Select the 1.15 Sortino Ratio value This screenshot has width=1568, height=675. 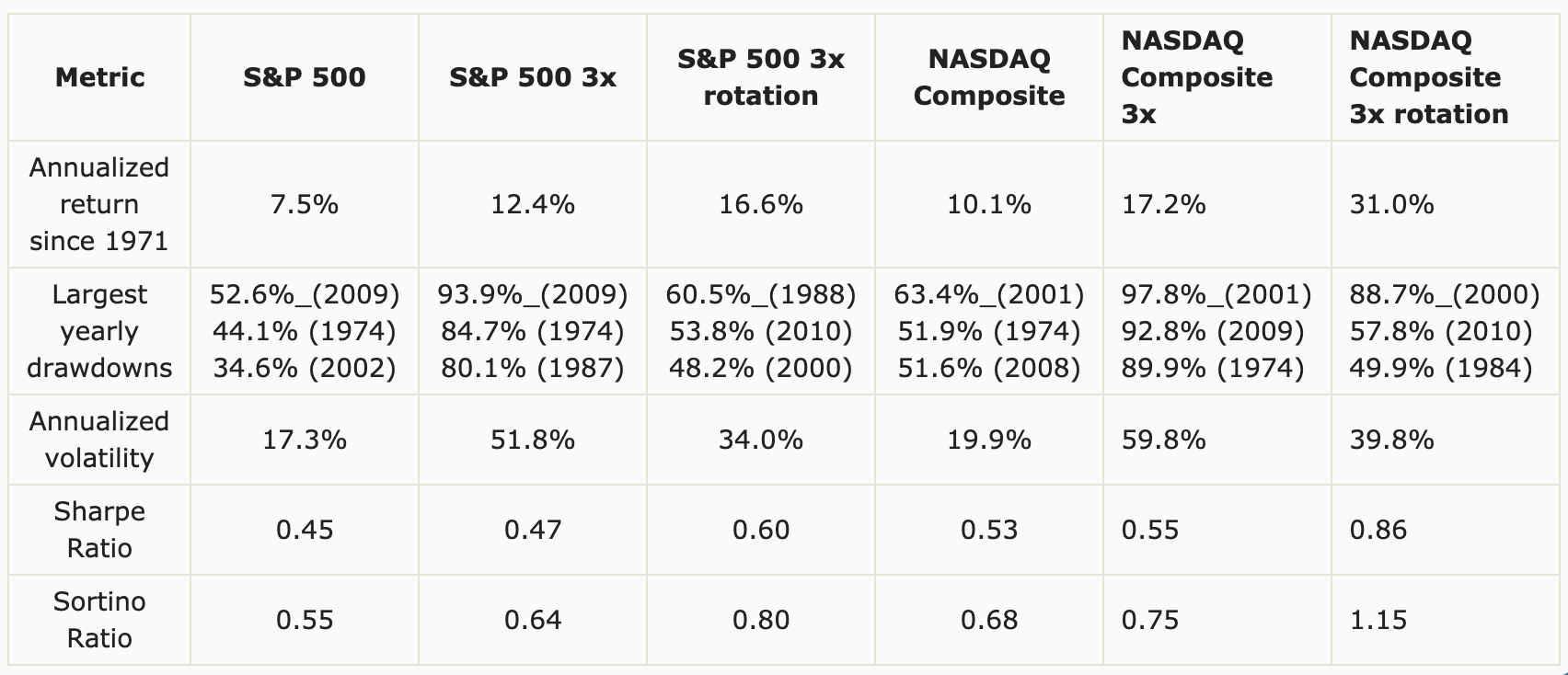point(1378,620)
